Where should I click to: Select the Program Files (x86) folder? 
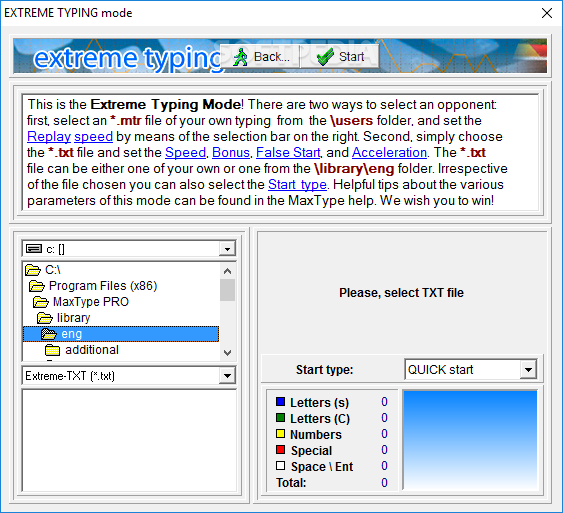tap(103, 286)
